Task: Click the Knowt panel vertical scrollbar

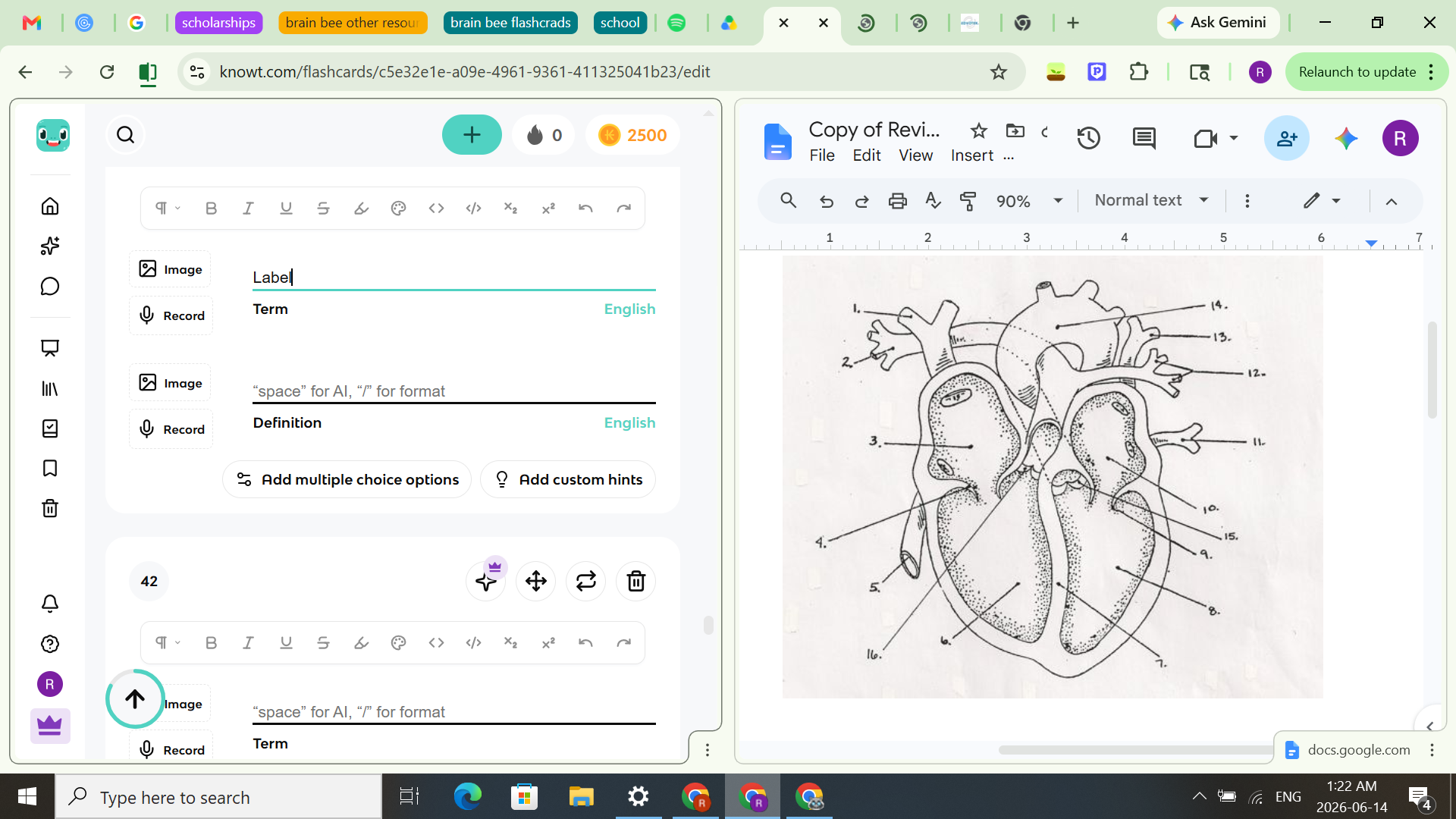Action: tap(708, 624)
